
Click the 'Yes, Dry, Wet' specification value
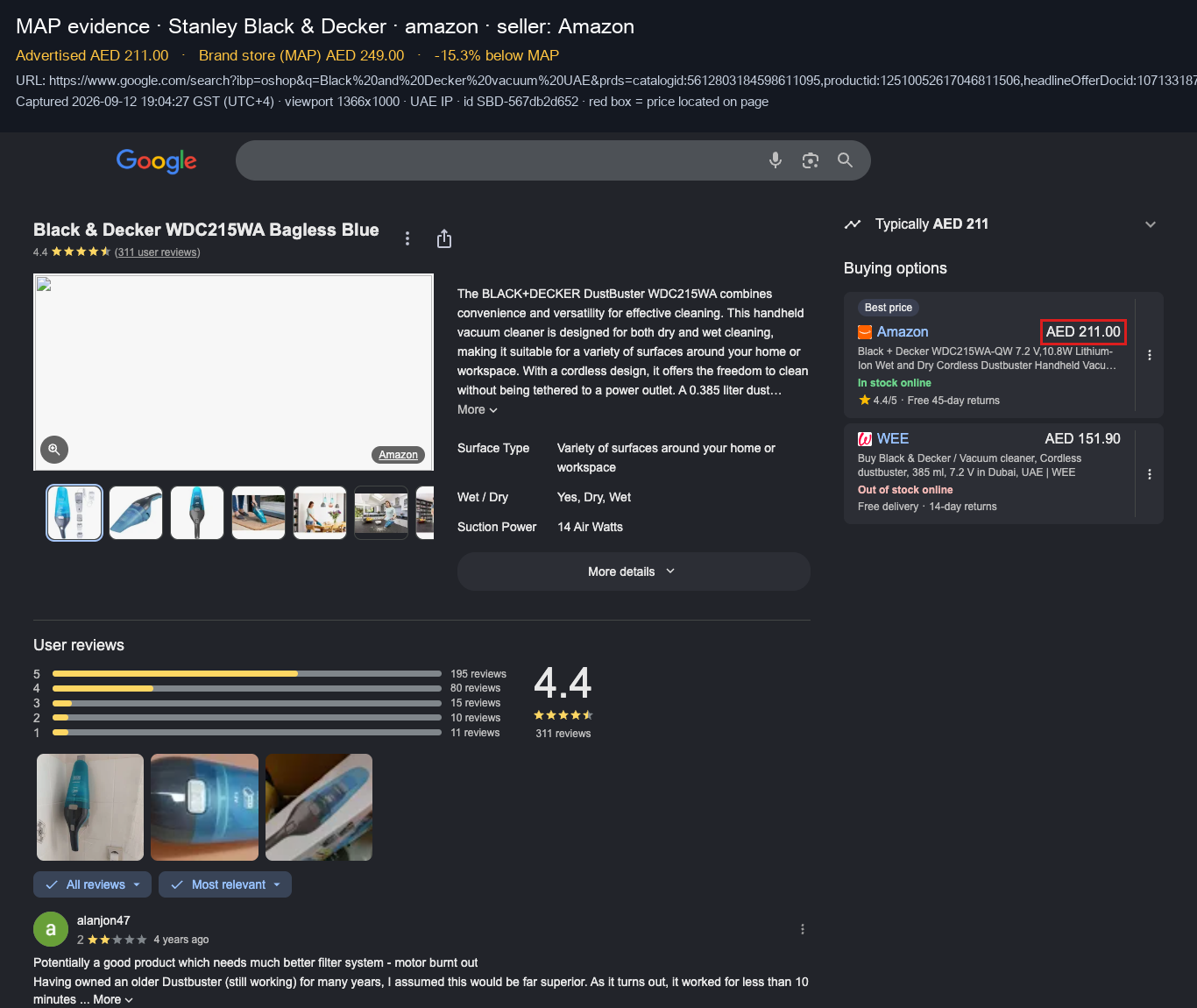[594, 497]
